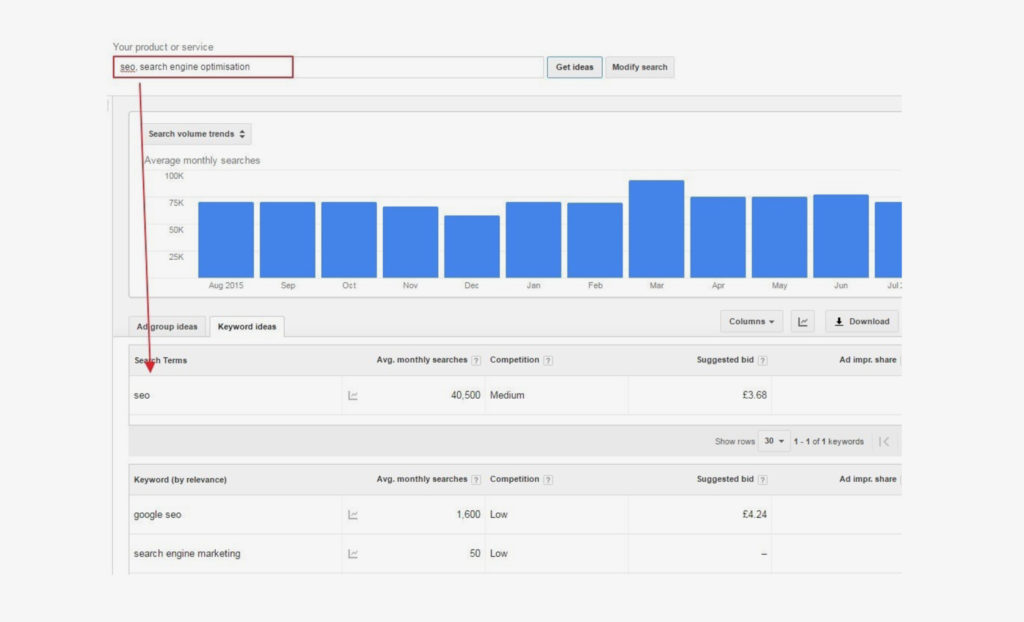Select the Keyword ideas tab
1024x622 pixels.
point(247,326)
